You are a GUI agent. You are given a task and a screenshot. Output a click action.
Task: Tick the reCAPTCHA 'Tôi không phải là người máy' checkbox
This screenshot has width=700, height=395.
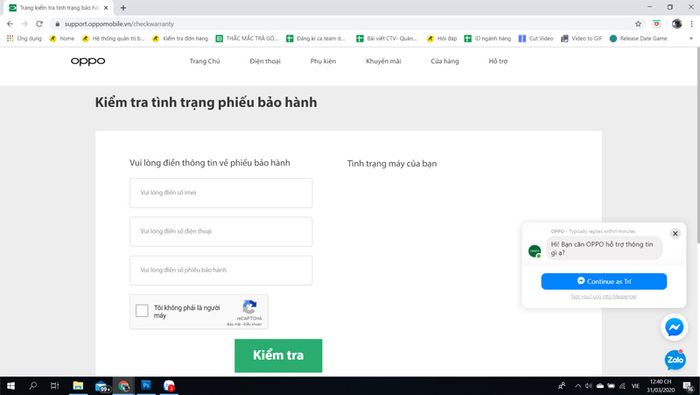click(x=142, y=311)
